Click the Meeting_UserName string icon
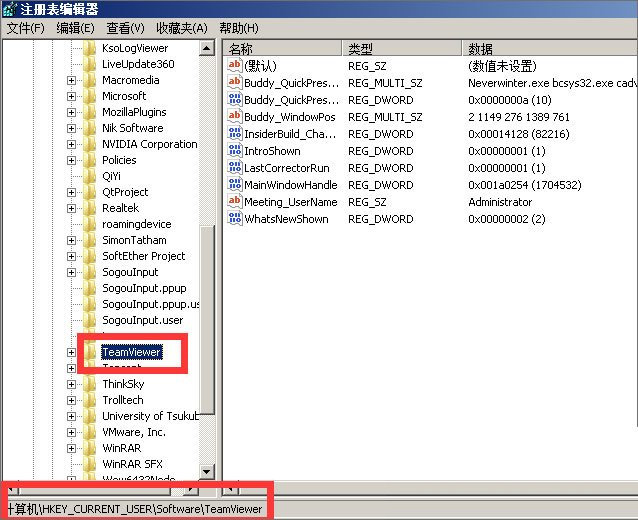 point(235,201)
